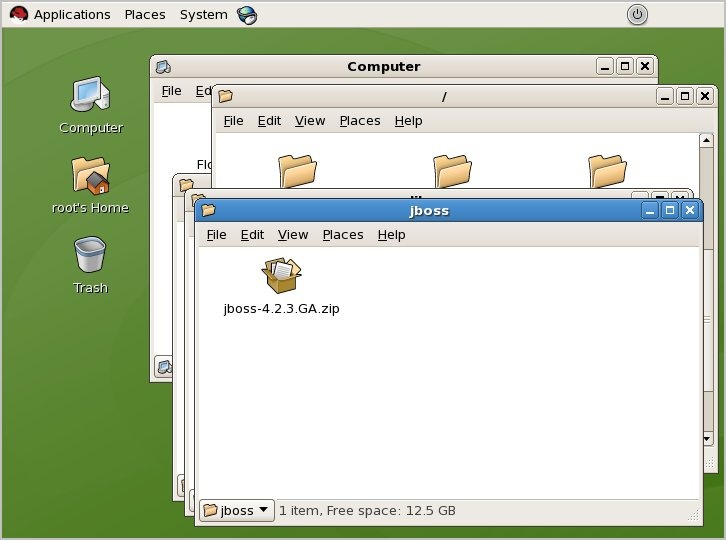The height and width of the screenshot is (540, 726).
Task: Open Help menu in jboss window
Action: pyautogui.click(x=391, y=235)
